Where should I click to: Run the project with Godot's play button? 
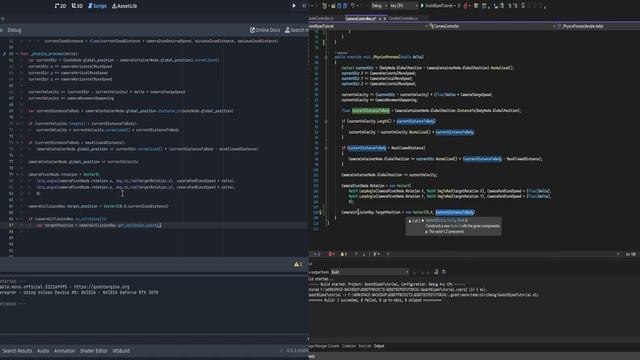pos(293,6)
